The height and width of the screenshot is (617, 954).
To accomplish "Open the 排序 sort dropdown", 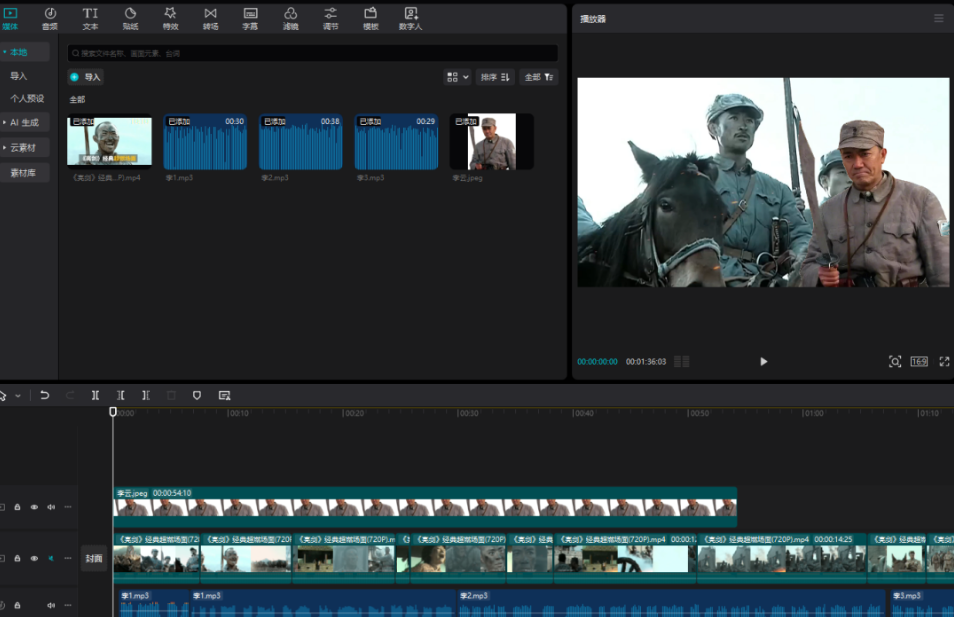I will click(495, 77).
